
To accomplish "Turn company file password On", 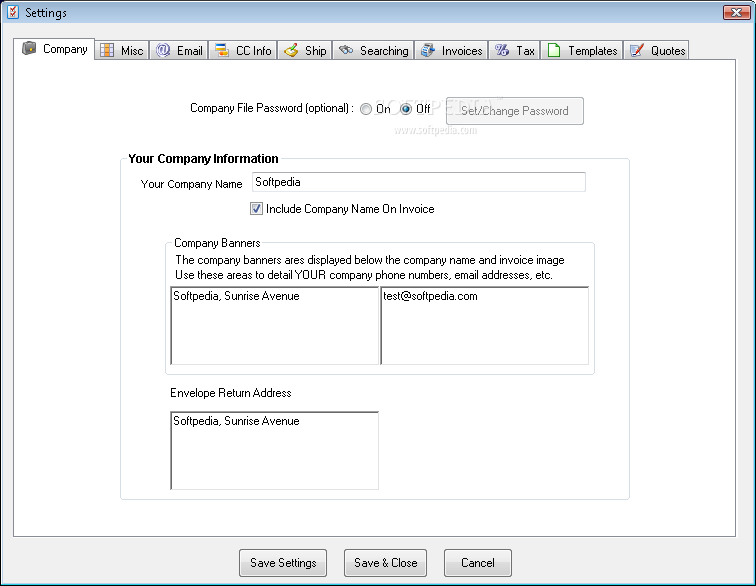I will tap(366, 109).
